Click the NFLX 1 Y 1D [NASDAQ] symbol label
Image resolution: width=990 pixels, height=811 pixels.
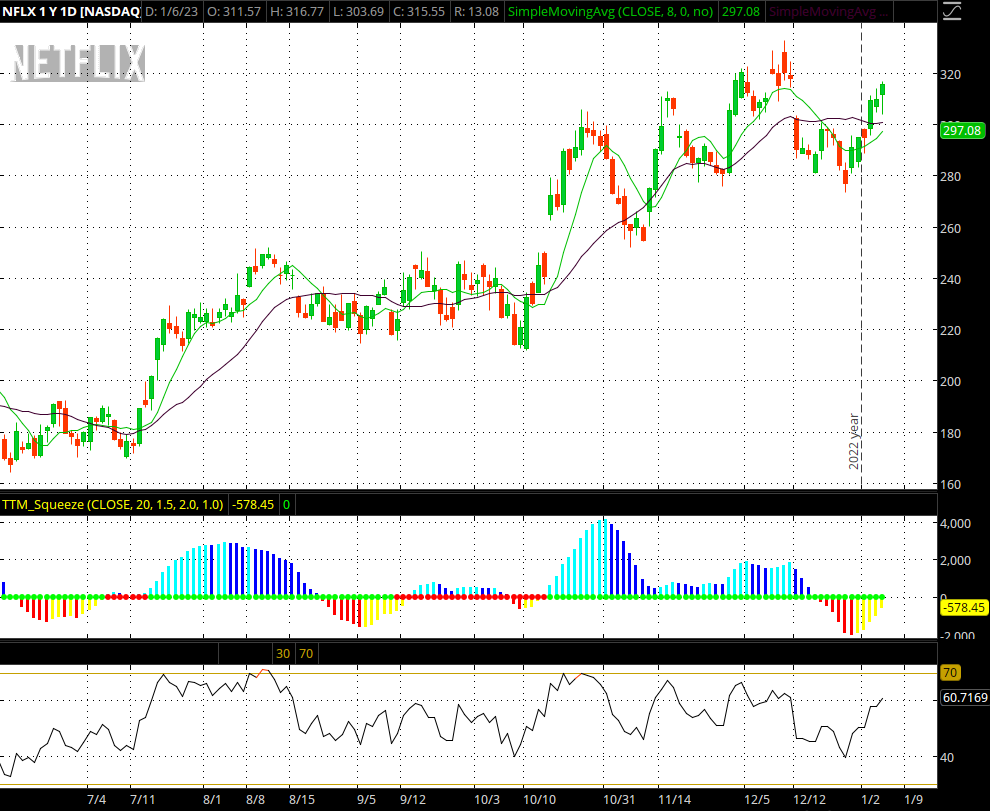coord(71,11)
